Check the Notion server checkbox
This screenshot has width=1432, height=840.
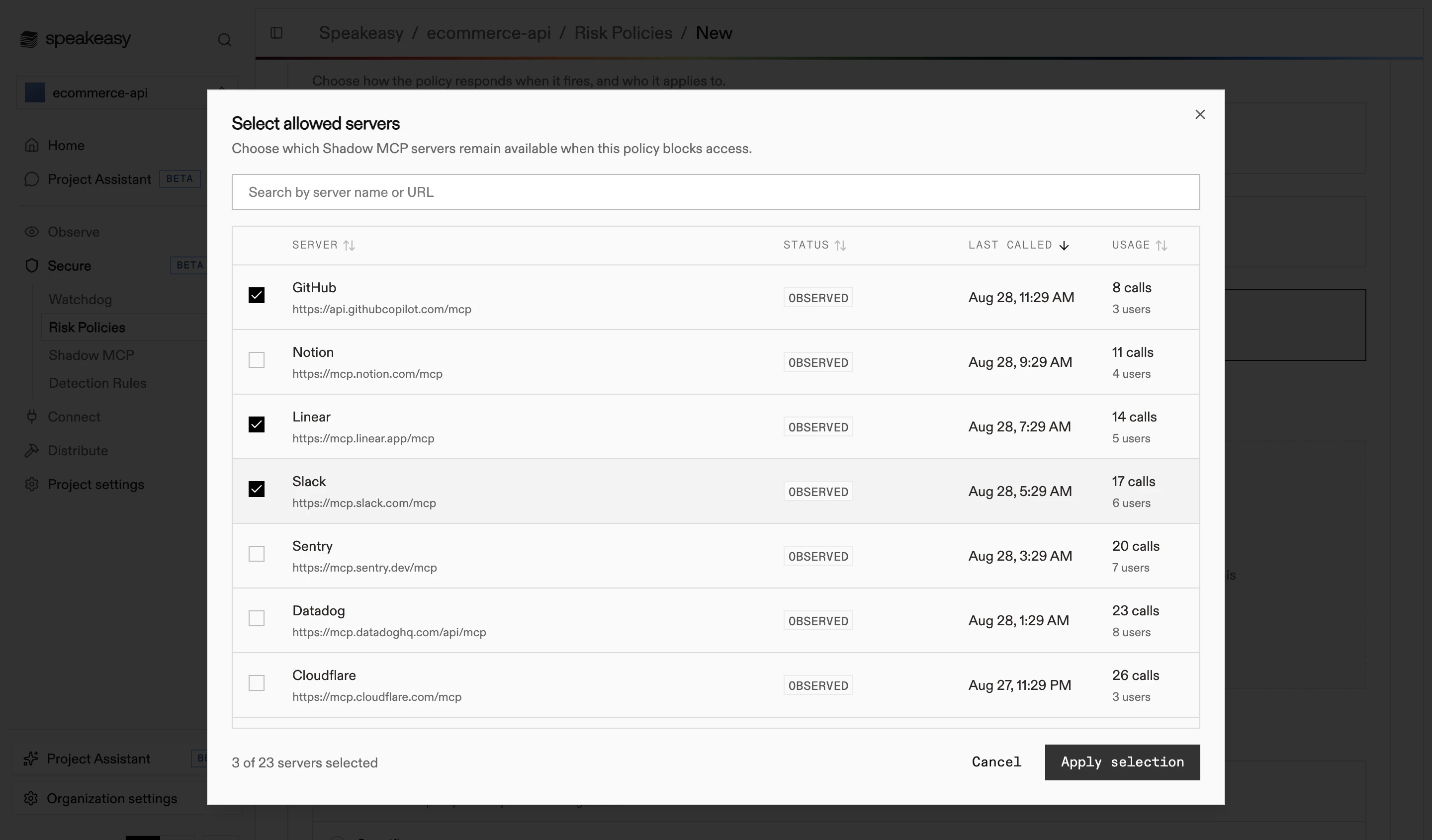click(256, 360)
